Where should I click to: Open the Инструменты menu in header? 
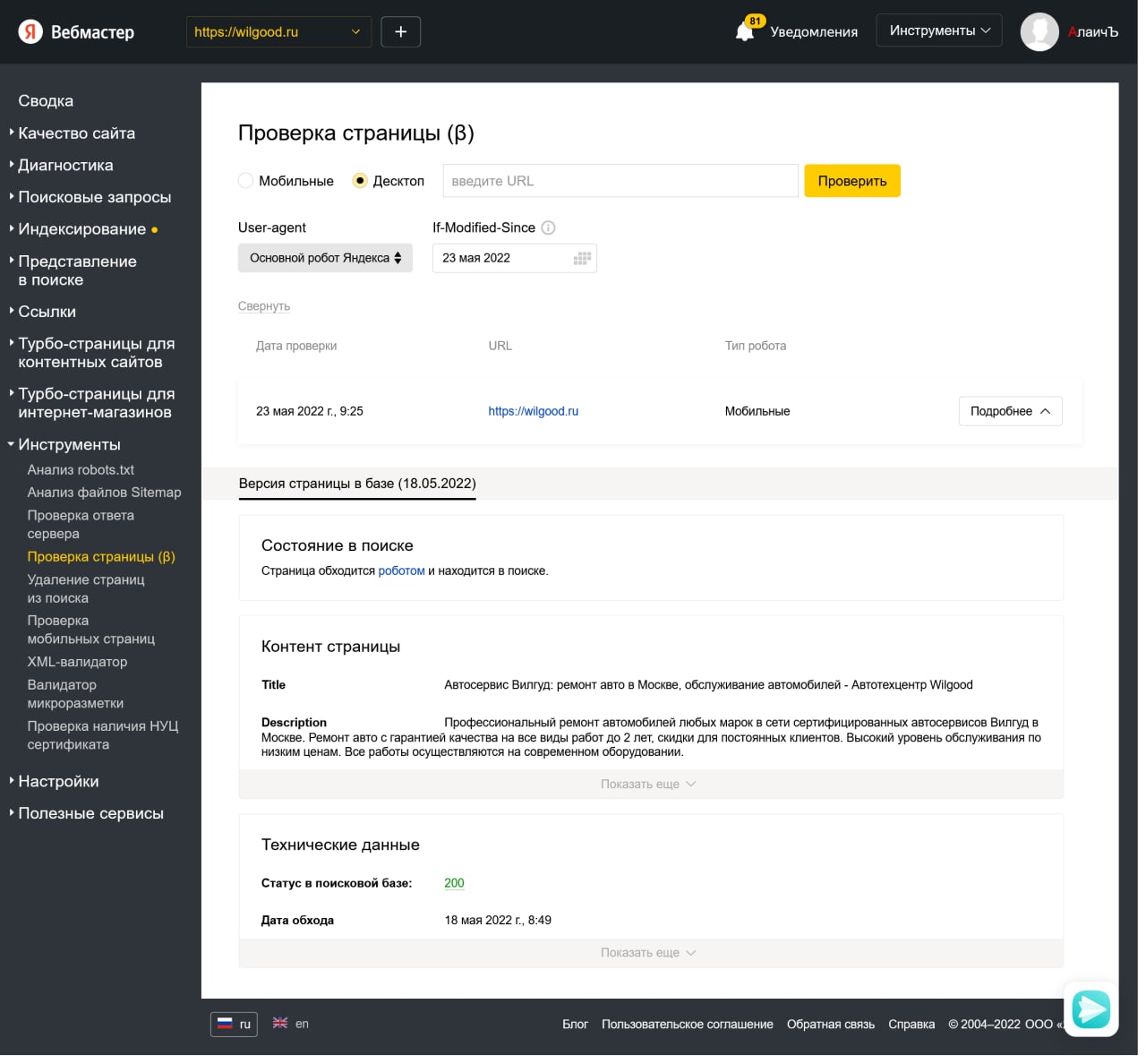point(938,30)
